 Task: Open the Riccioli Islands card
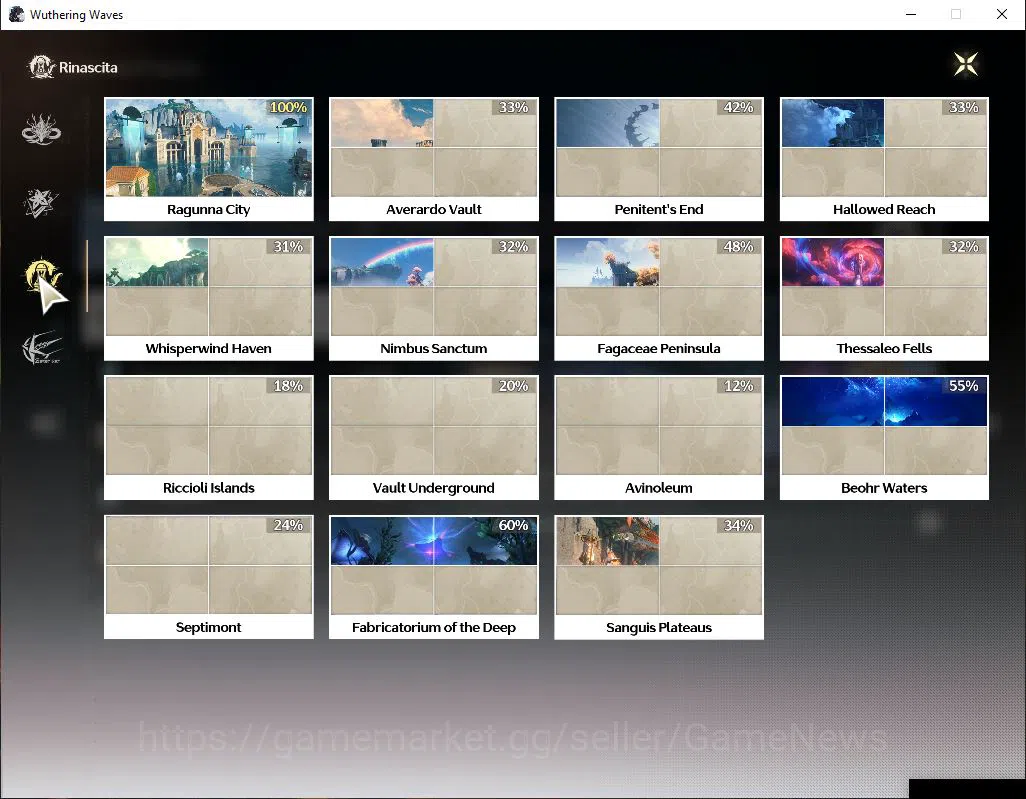(x=209, y=438)
